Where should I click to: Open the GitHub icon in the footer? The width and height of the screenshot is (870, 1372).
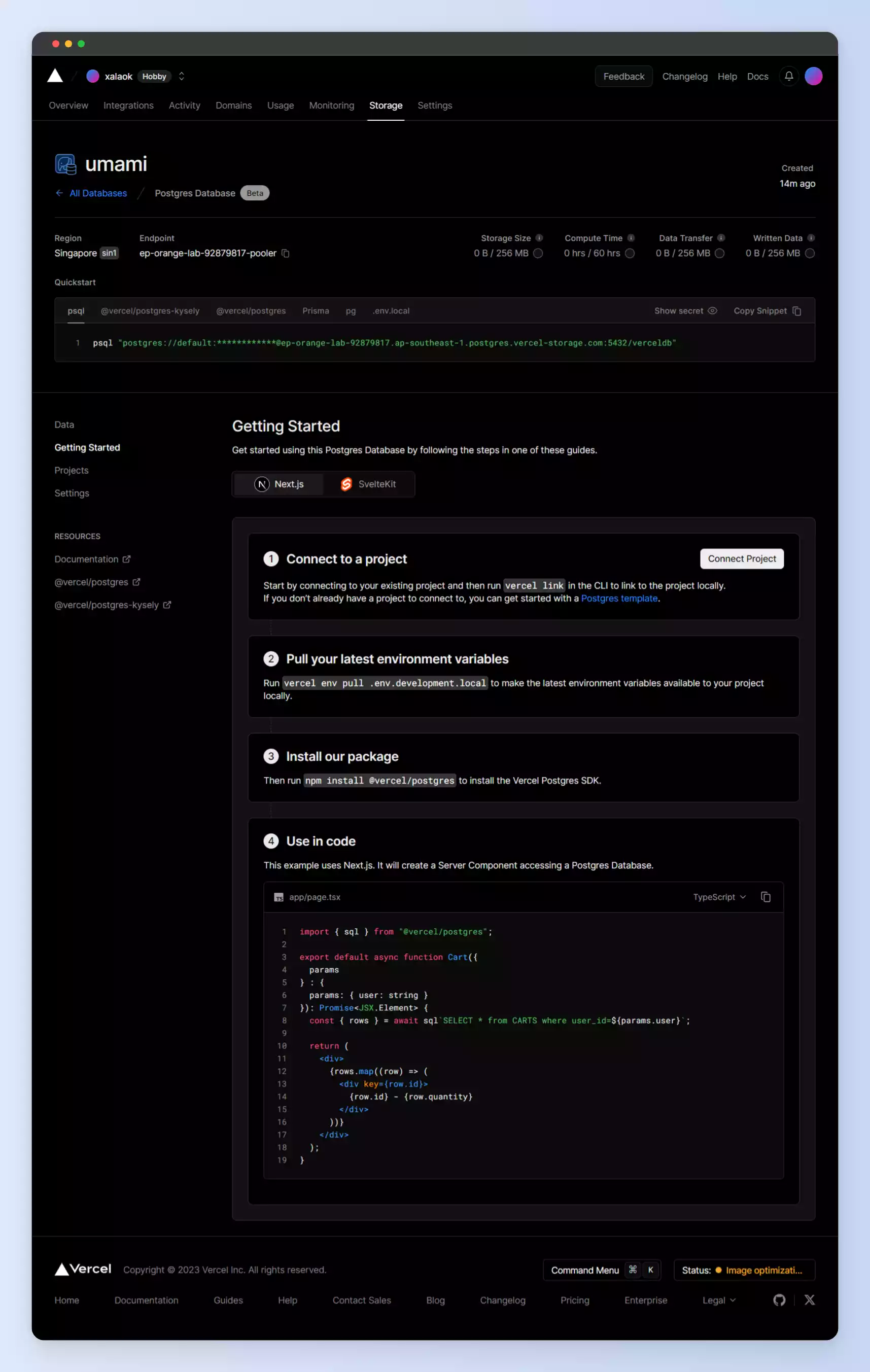(x=779, y=1299)
